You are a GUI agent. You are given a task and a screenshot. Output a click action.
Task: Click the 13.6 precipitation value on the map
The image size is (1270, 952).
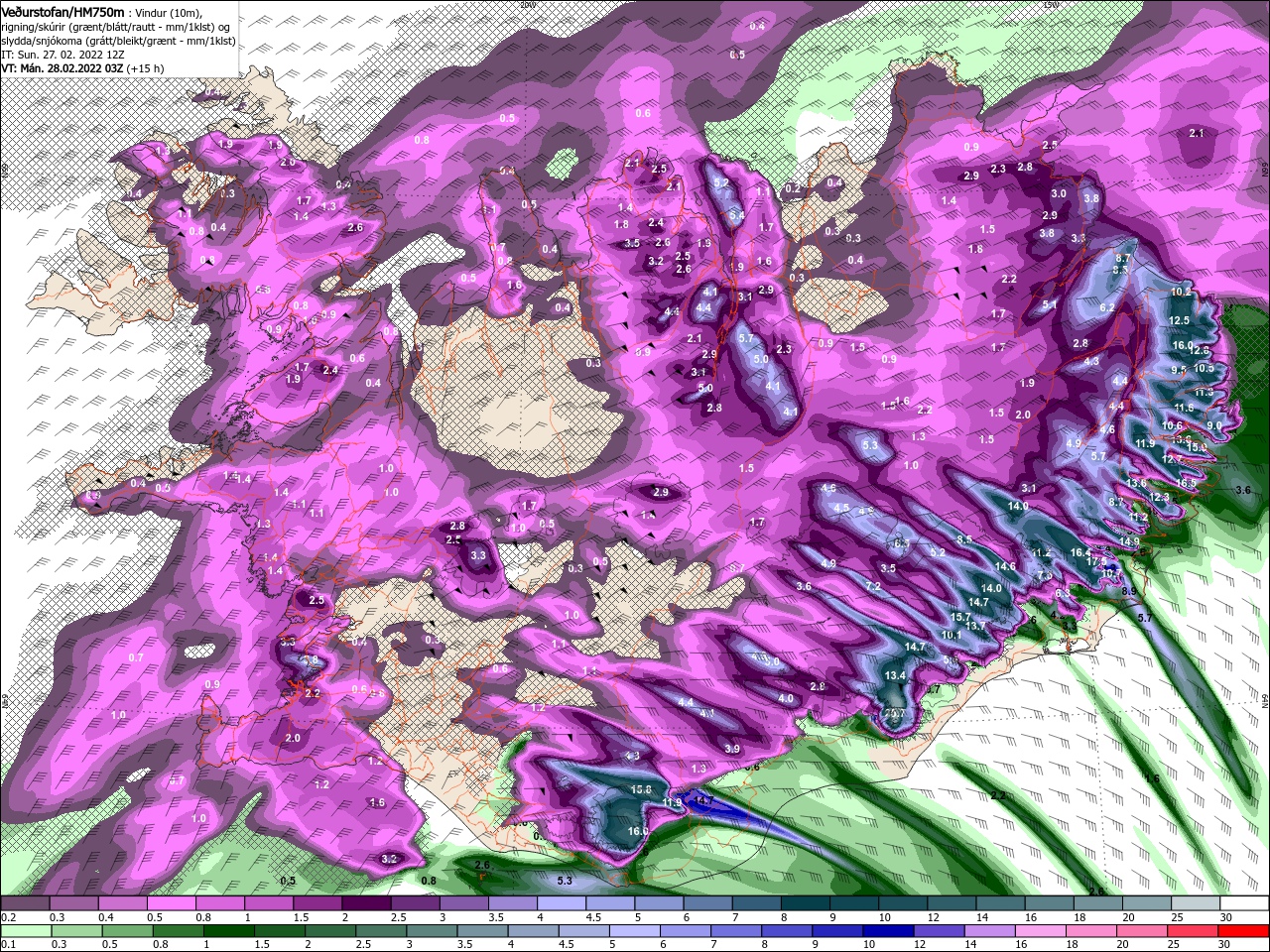(1137, 483)
